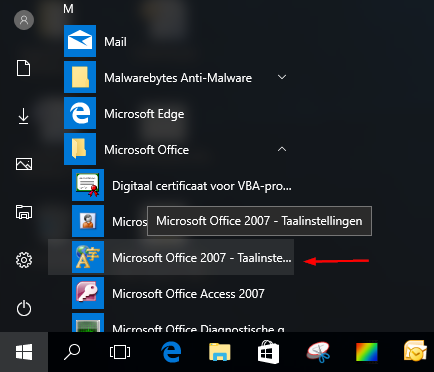
Task: Click the Office Diagnostische icon at bottom
Action: [88, 322]
